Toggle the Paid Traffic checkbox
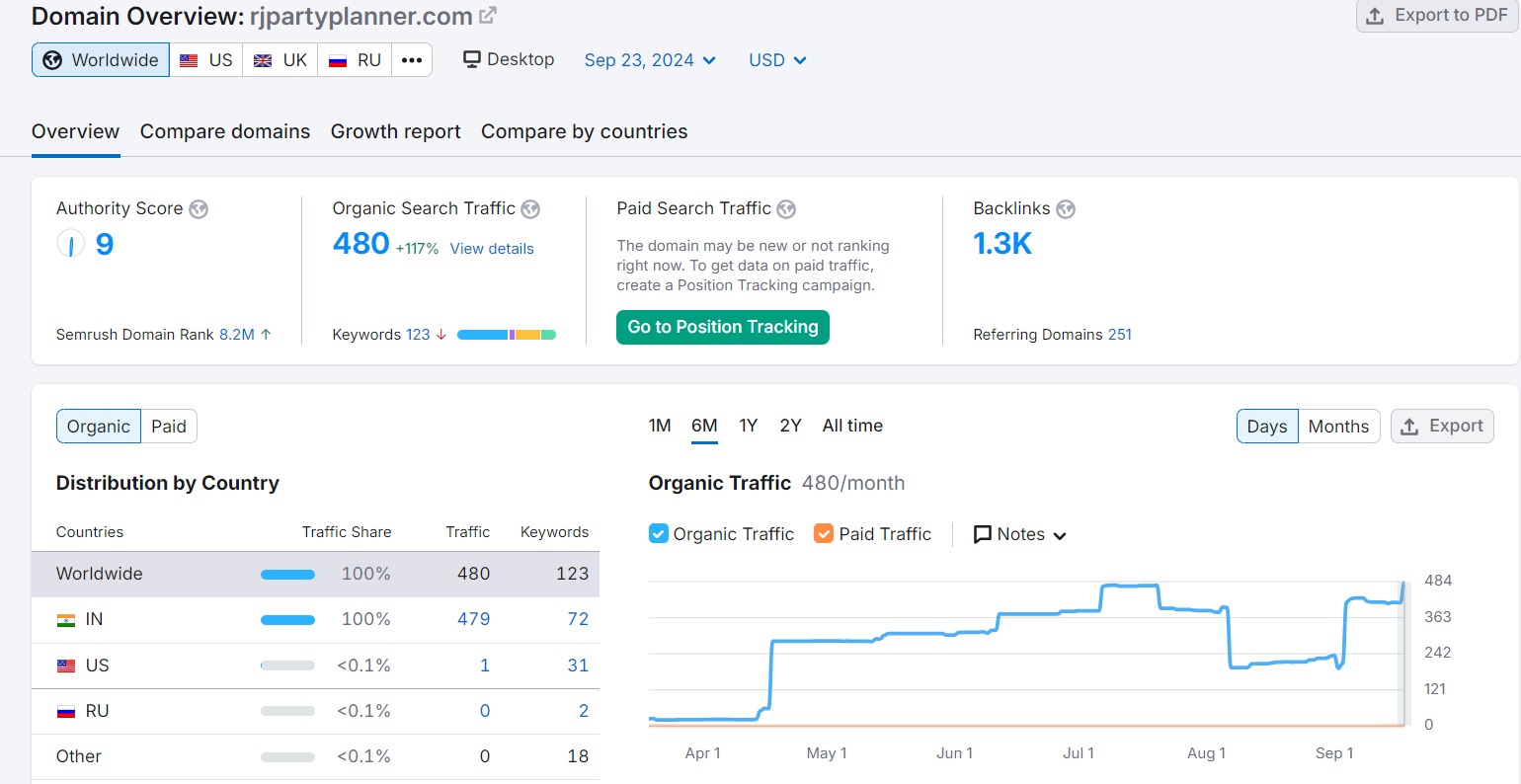The height and width of the screenshot is (784, 1521). pyautogui.click(x=824, y=533)
